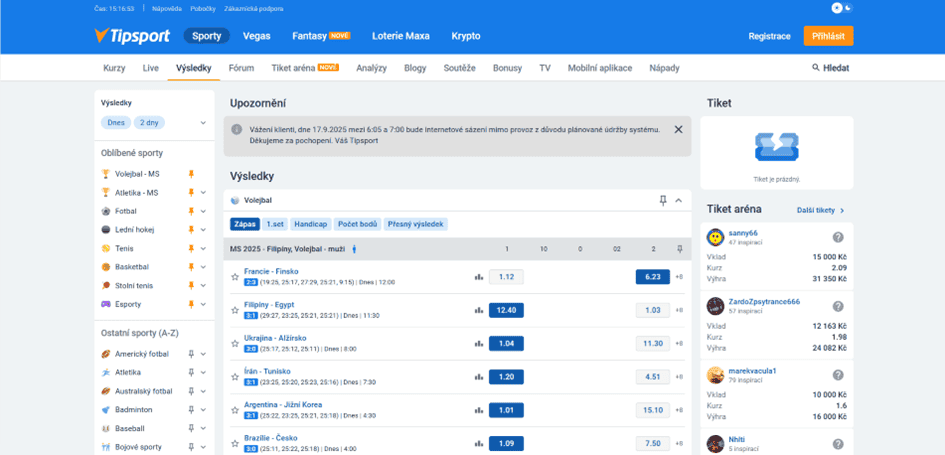Click the Tipsport logo

[133, 36]
